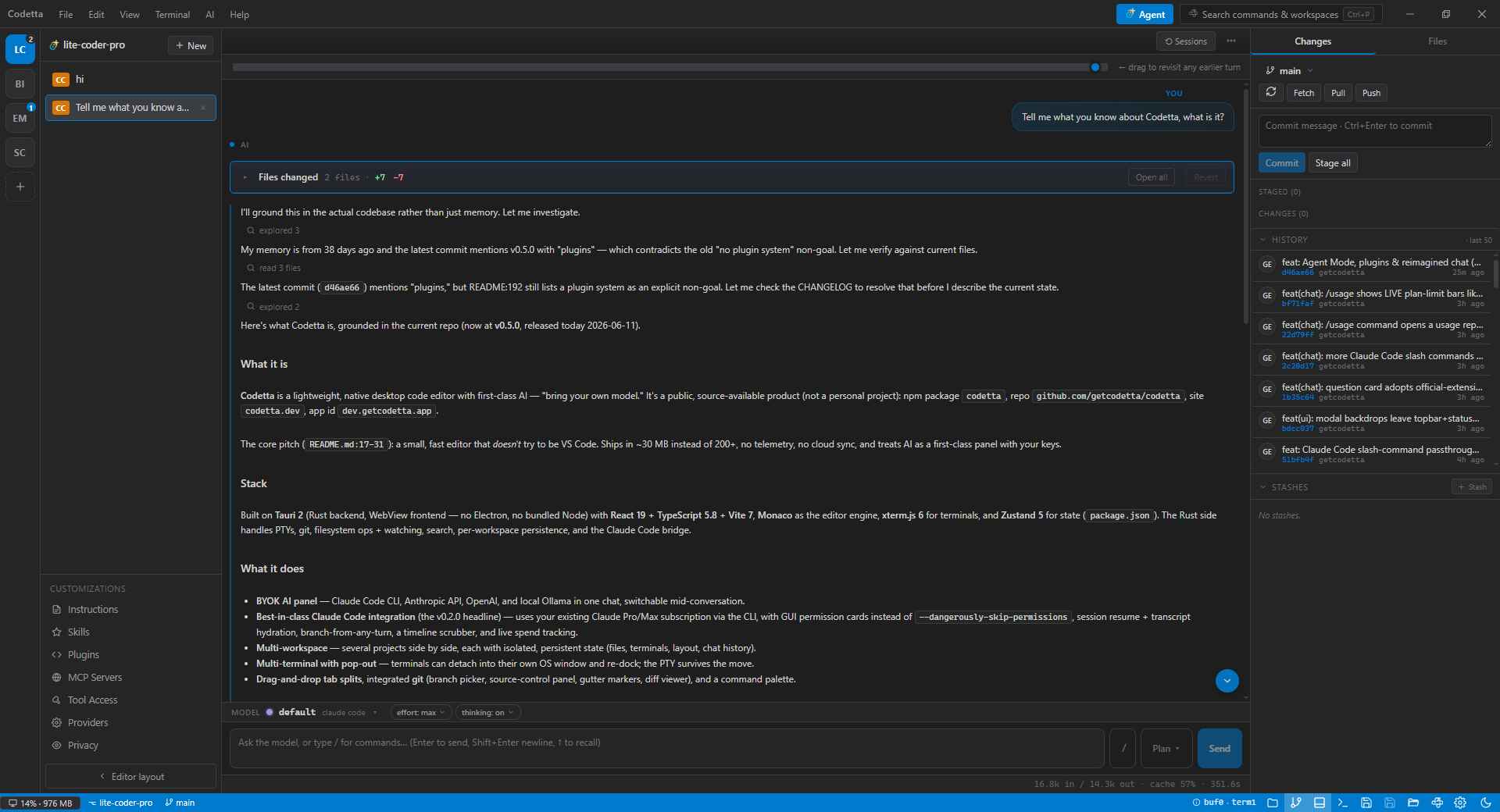The height and width of the screenshot is (812, 1500).
Task: Open the 'hi' chat session
Action: [x=130, y=79]
